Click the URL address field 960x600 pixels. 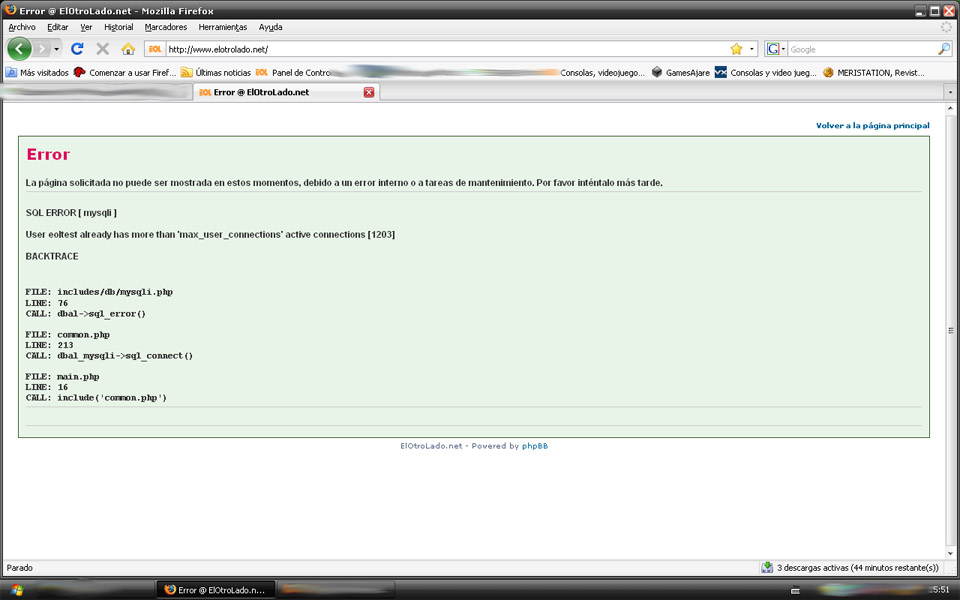(447, 49)
